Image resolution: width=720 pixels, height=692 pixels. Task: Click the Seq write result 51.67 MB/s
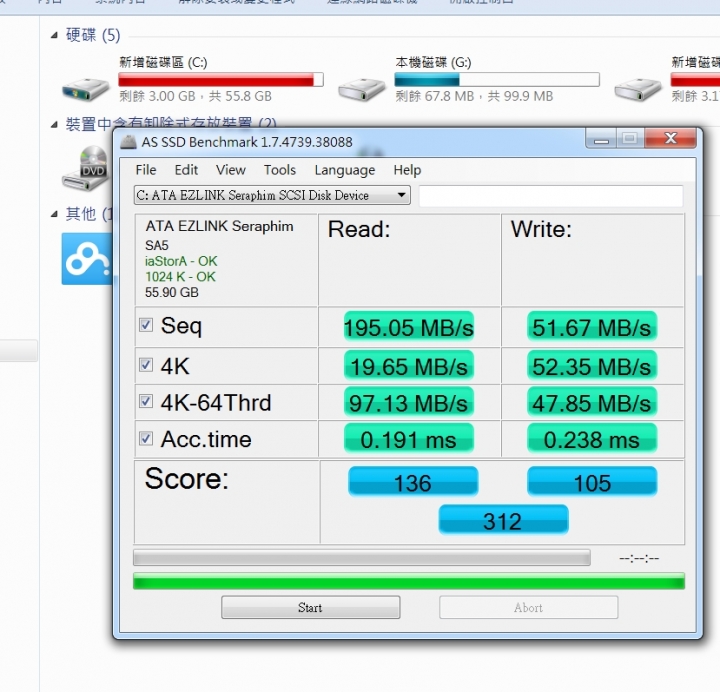591,326
